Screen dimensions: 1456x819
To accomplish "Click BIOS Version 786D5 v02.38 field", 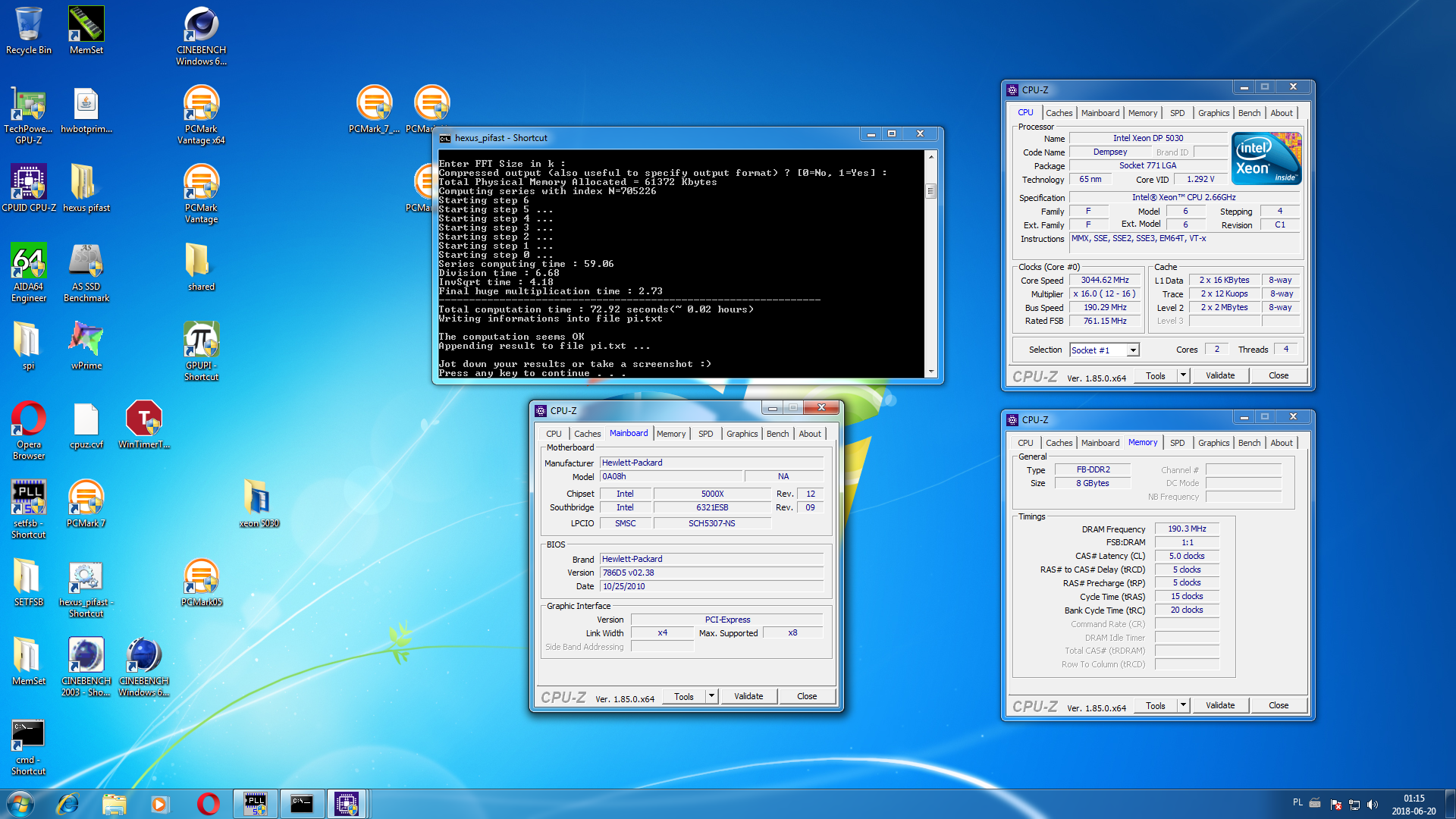I will [x=711, y=573].
